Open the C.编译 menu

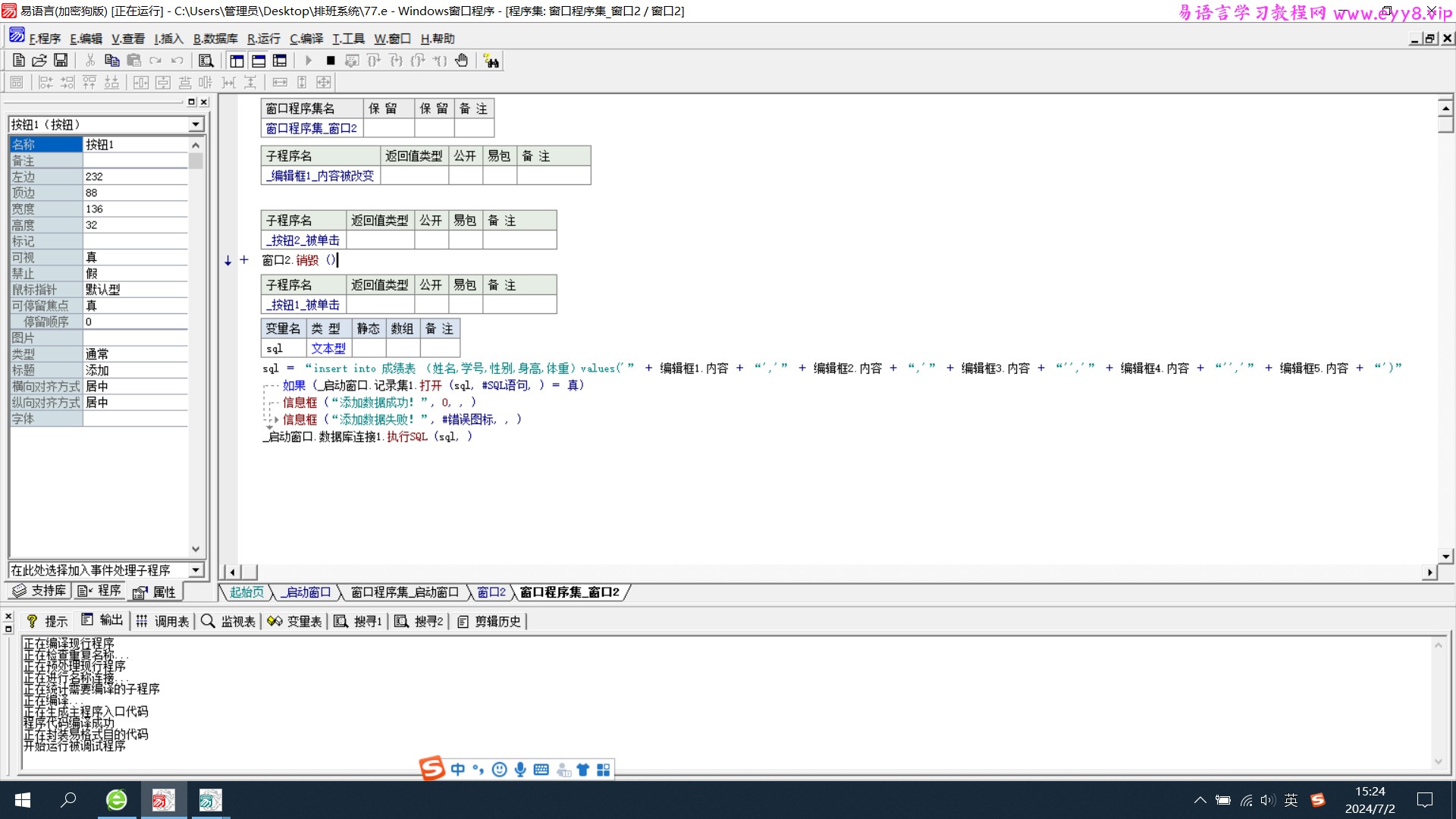(306, 39)
